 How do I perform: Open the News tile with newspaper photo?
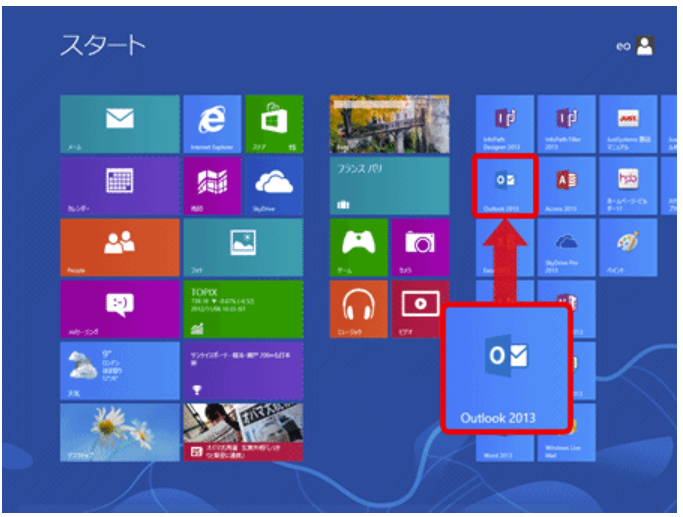point(243,433)
